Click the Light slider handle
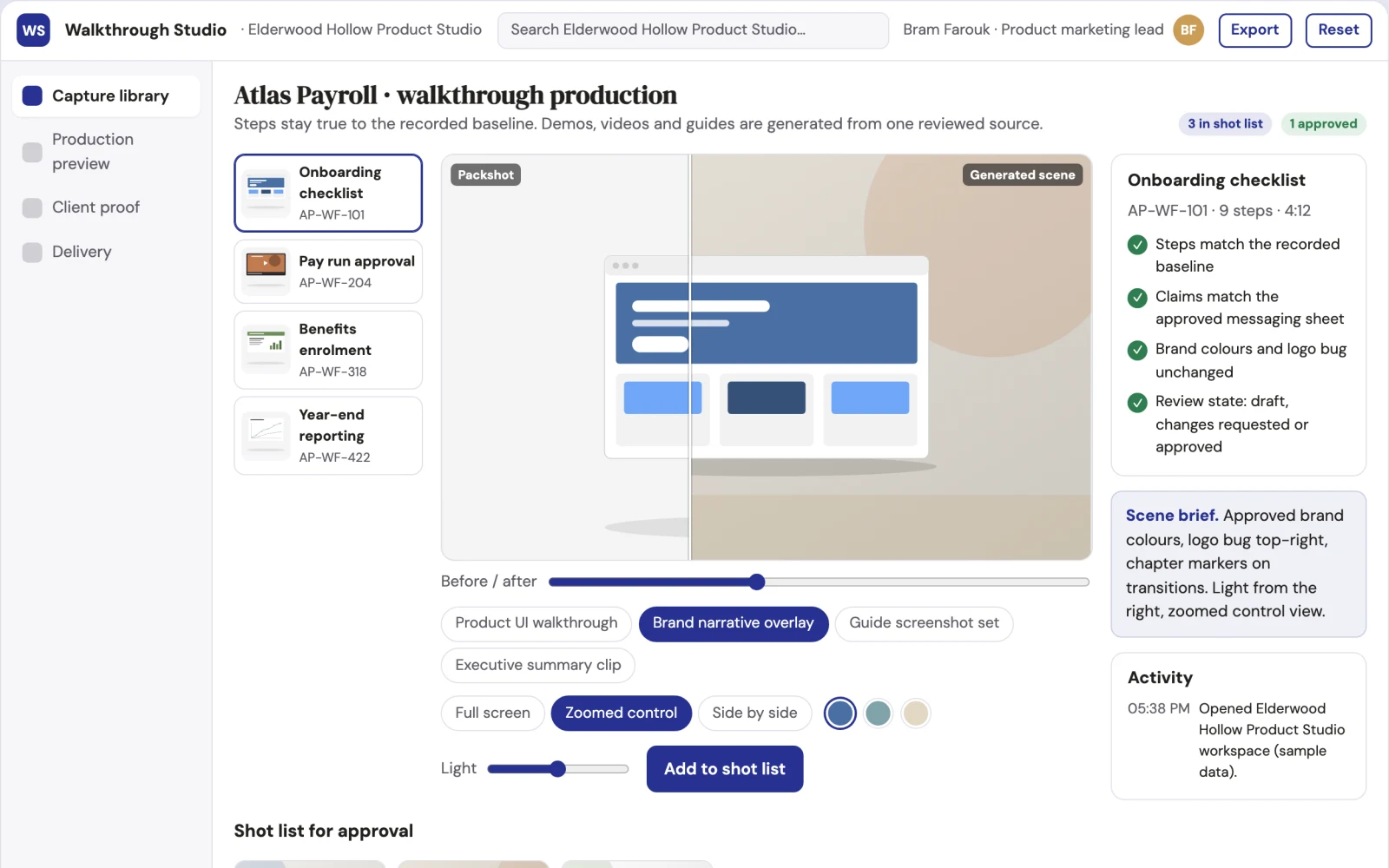Viewport: 1389px width, 868px height. pos(558,769)
